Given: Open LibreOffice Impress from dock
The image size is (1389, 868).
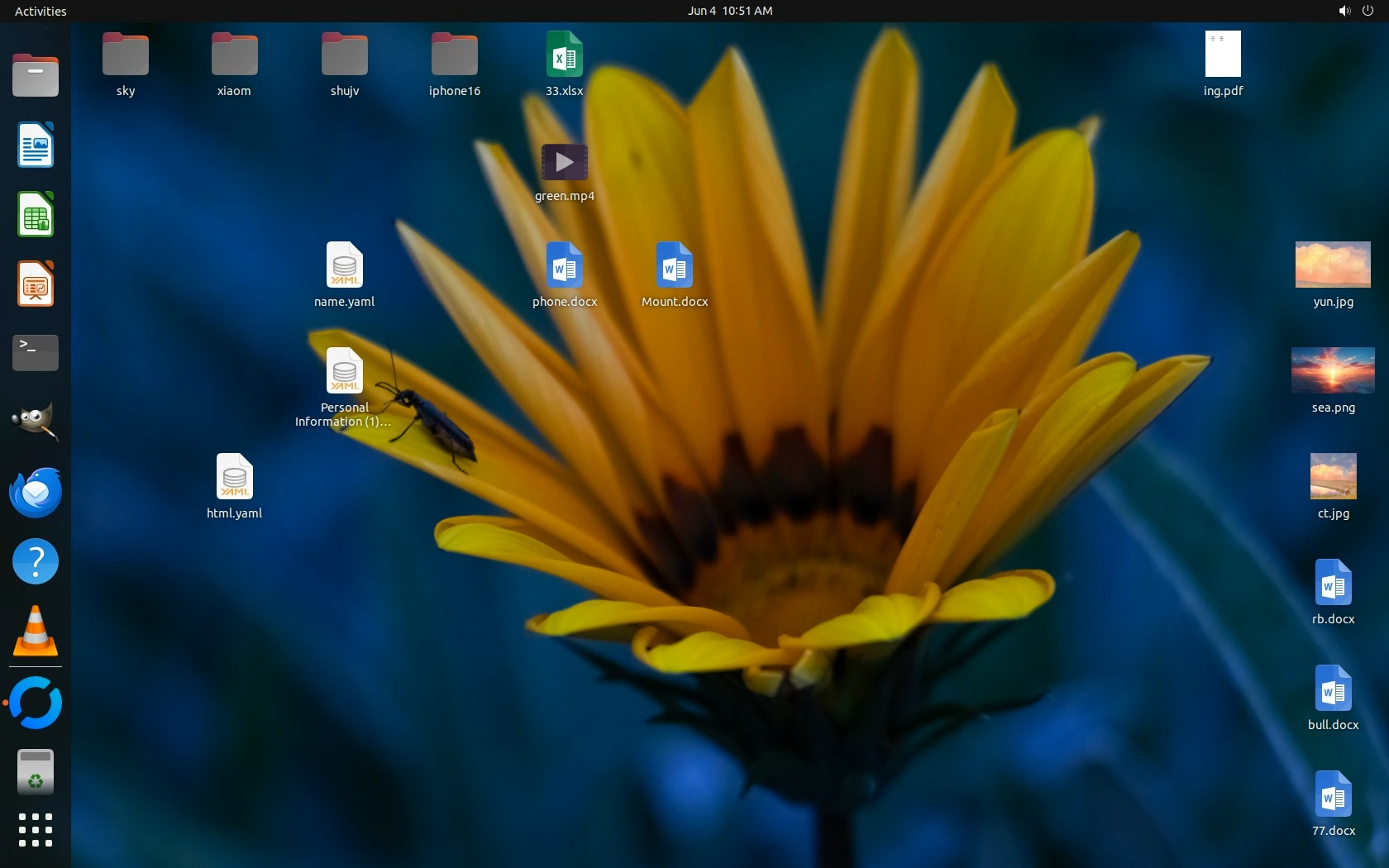Looking at the screenshot, I should 36,284.
